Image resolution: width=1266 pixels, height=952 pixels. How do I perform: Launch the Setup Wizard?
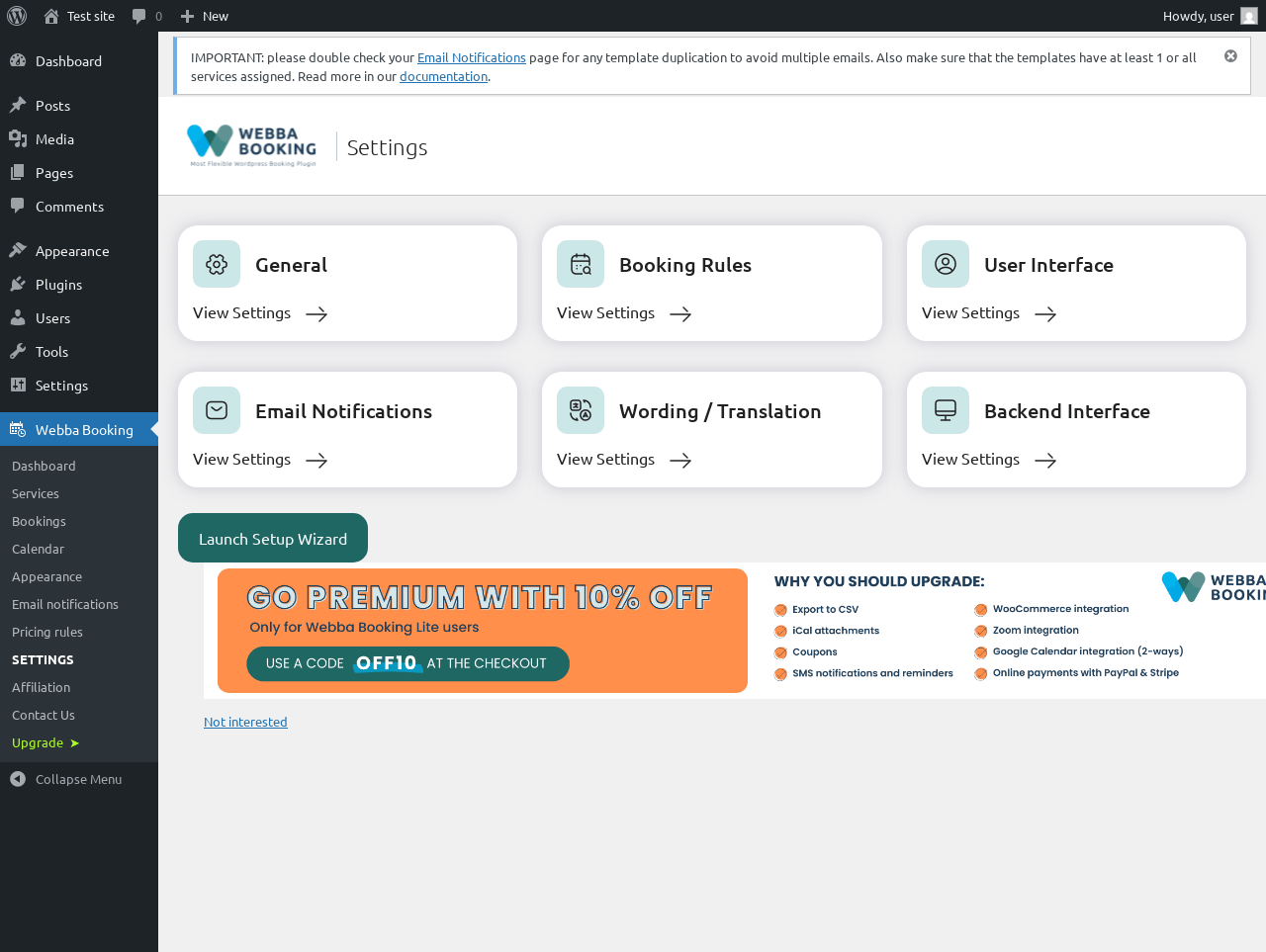(273, 538)
